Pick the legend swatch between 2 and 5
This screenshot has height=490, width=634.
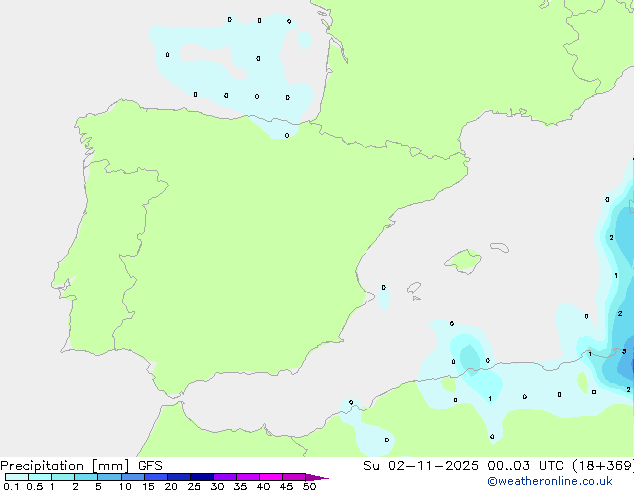tap(86, 477)
